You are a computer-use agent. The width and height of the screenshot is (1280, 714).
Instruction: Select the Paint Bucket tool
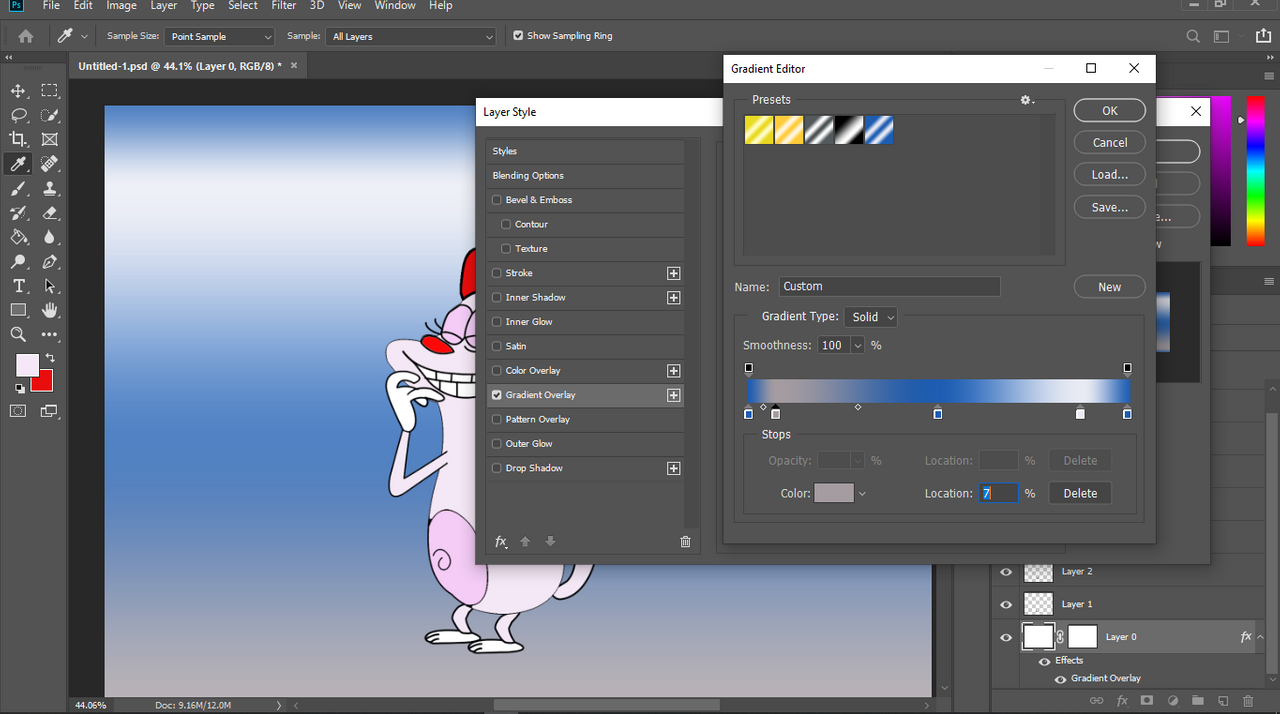click(18, 237)
